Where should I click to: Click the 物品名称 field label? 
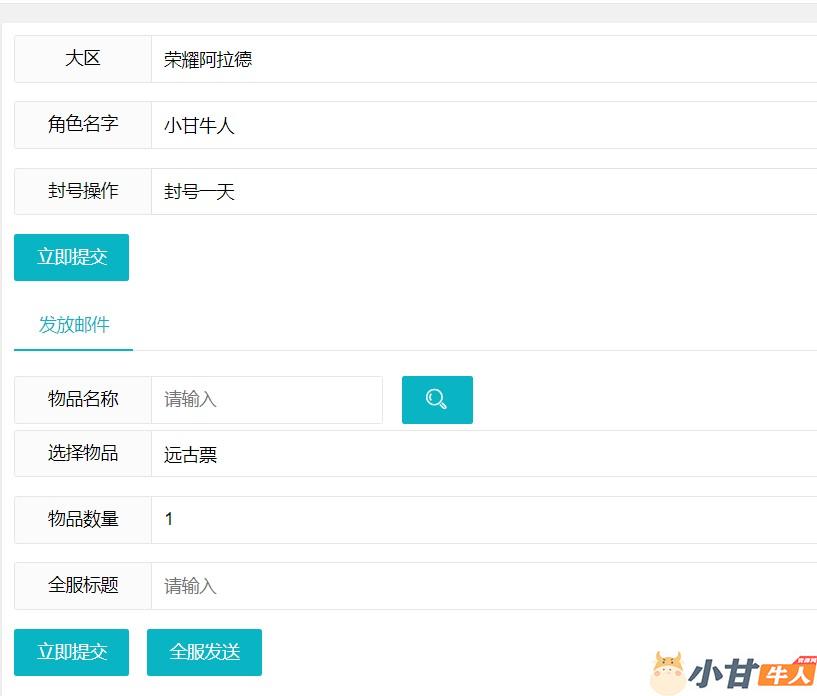(x=83, y=400)
